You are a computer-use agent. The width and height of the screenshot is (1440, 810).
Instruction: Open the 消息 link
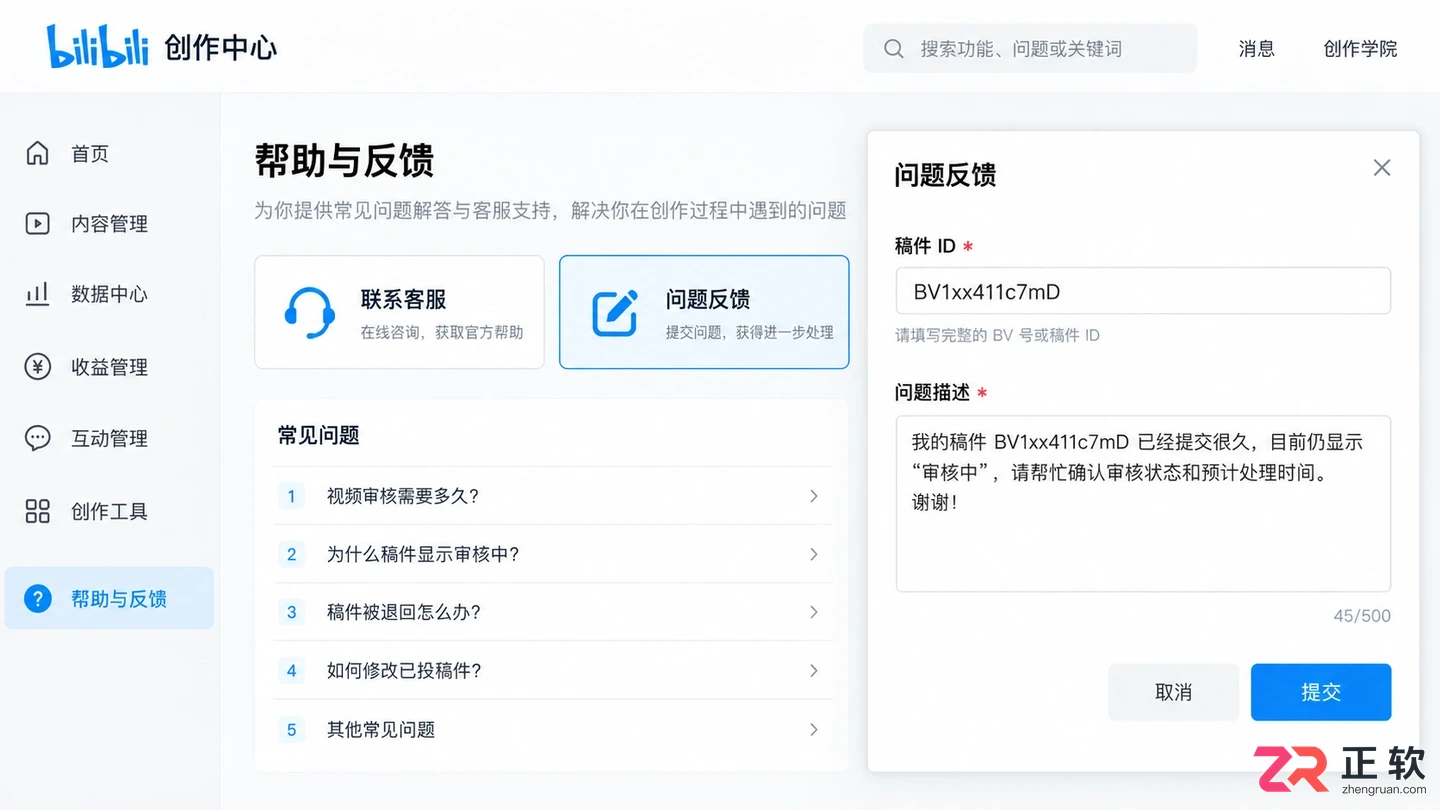point(1256,49)
